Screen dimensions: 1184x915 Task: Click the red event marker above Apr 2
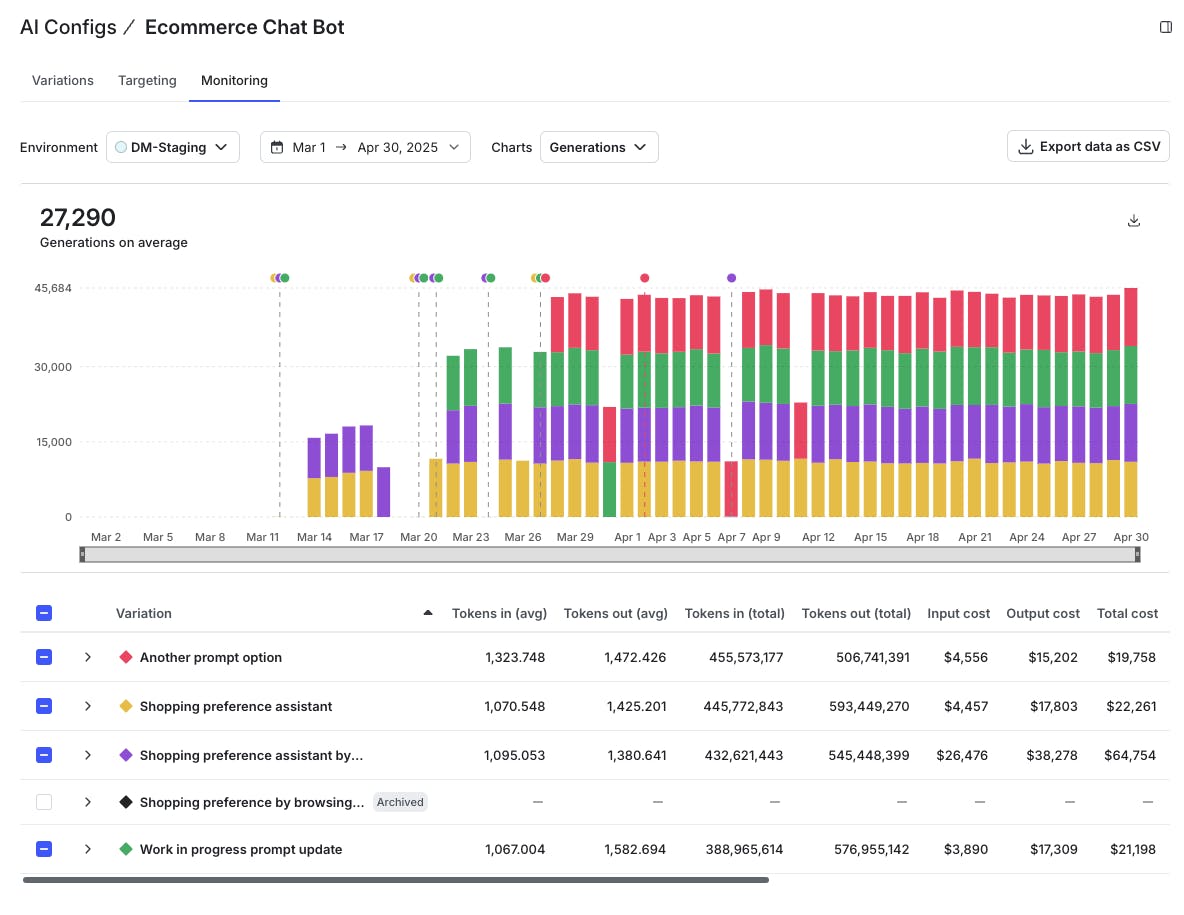tap(644, 278)
